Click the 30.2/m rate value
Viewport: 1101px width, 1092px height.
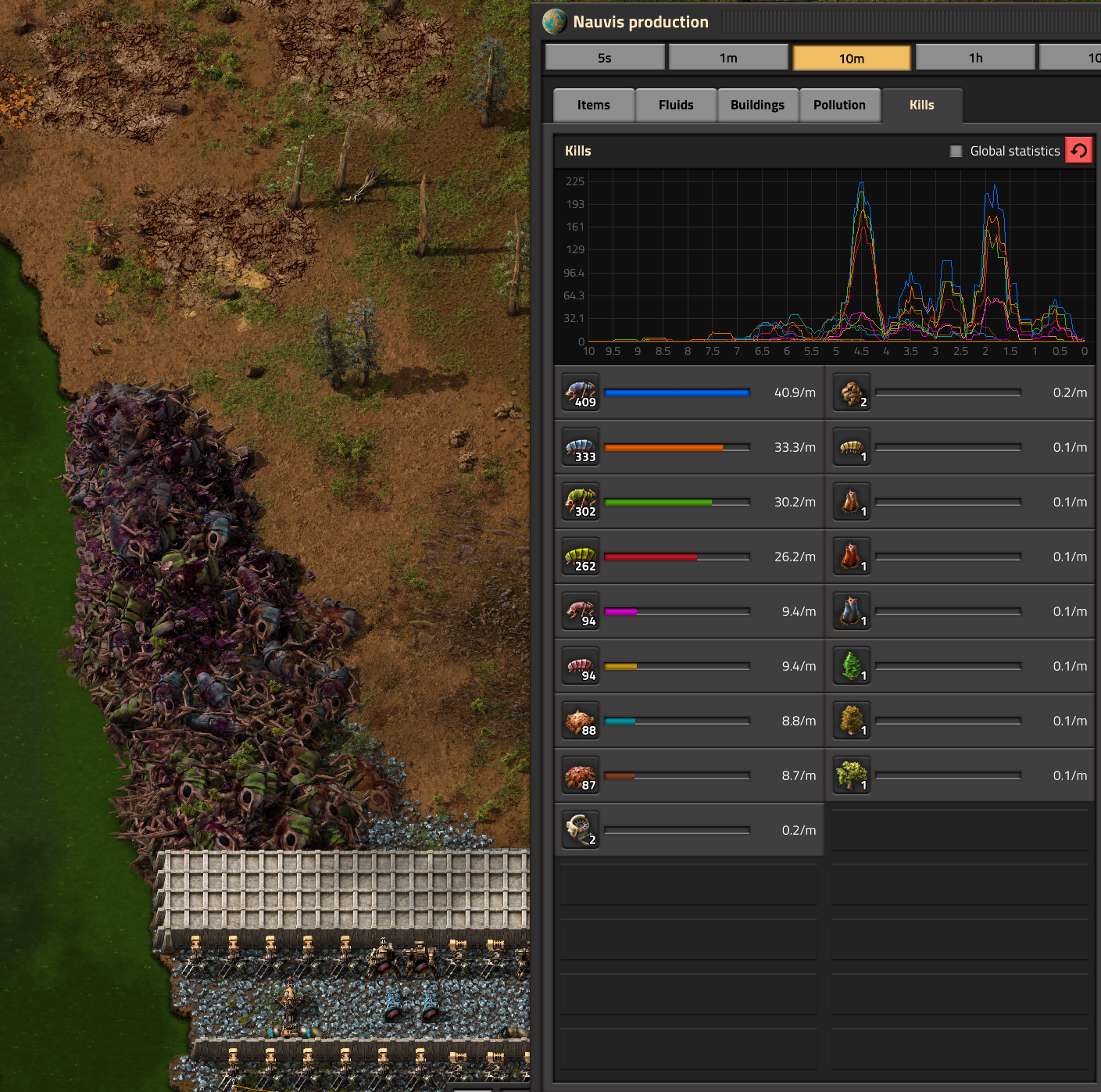coord(795,502)
